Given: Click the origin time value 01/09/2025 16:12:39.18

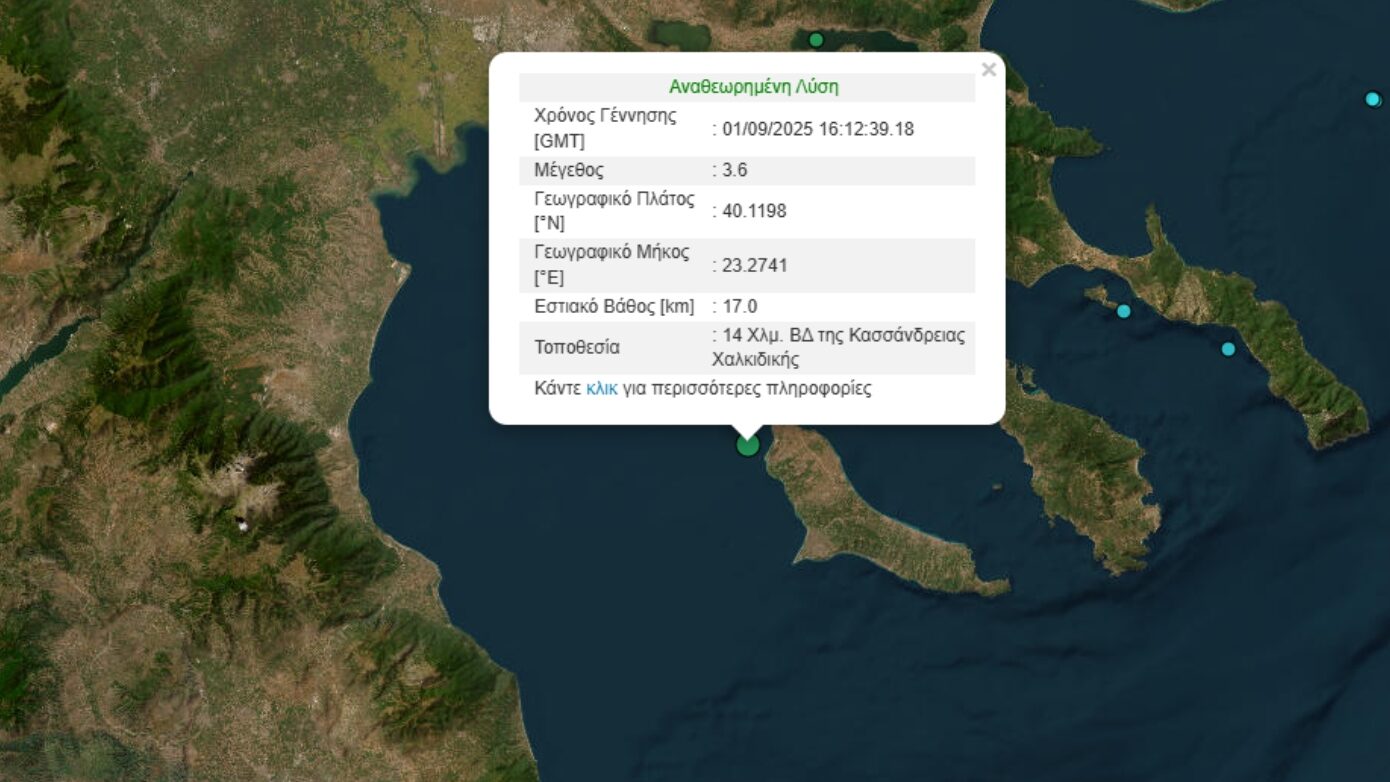Looking at the screenshot, I should tap(818, 129).
